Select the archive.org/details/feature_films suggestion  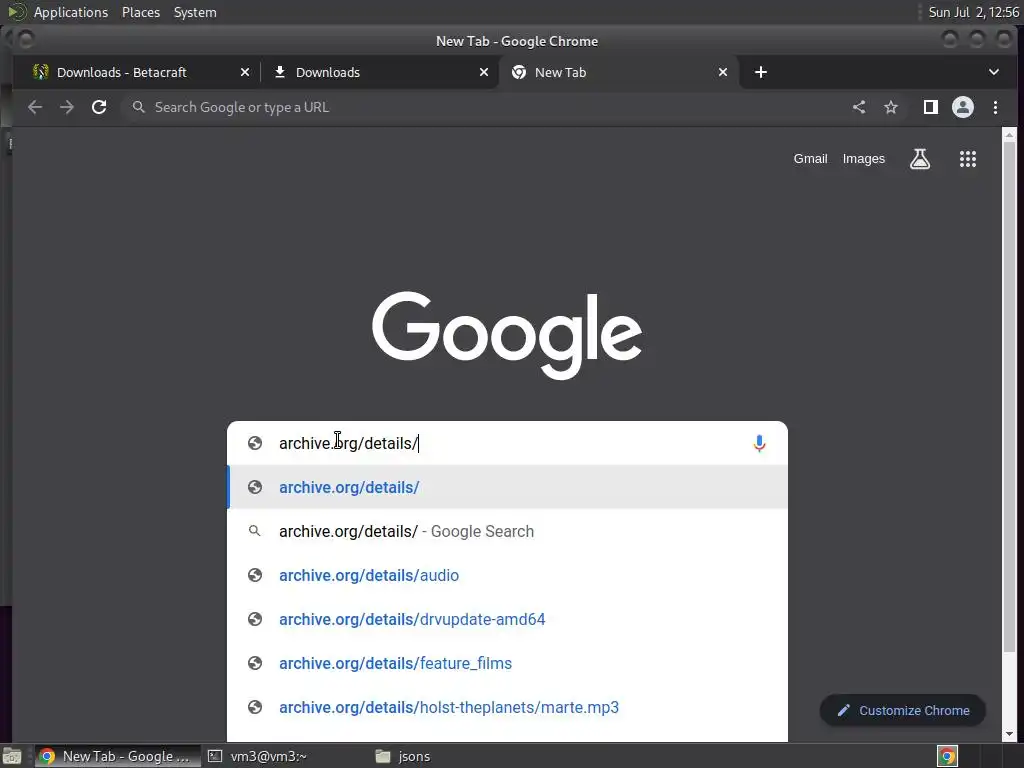(507, 663)
